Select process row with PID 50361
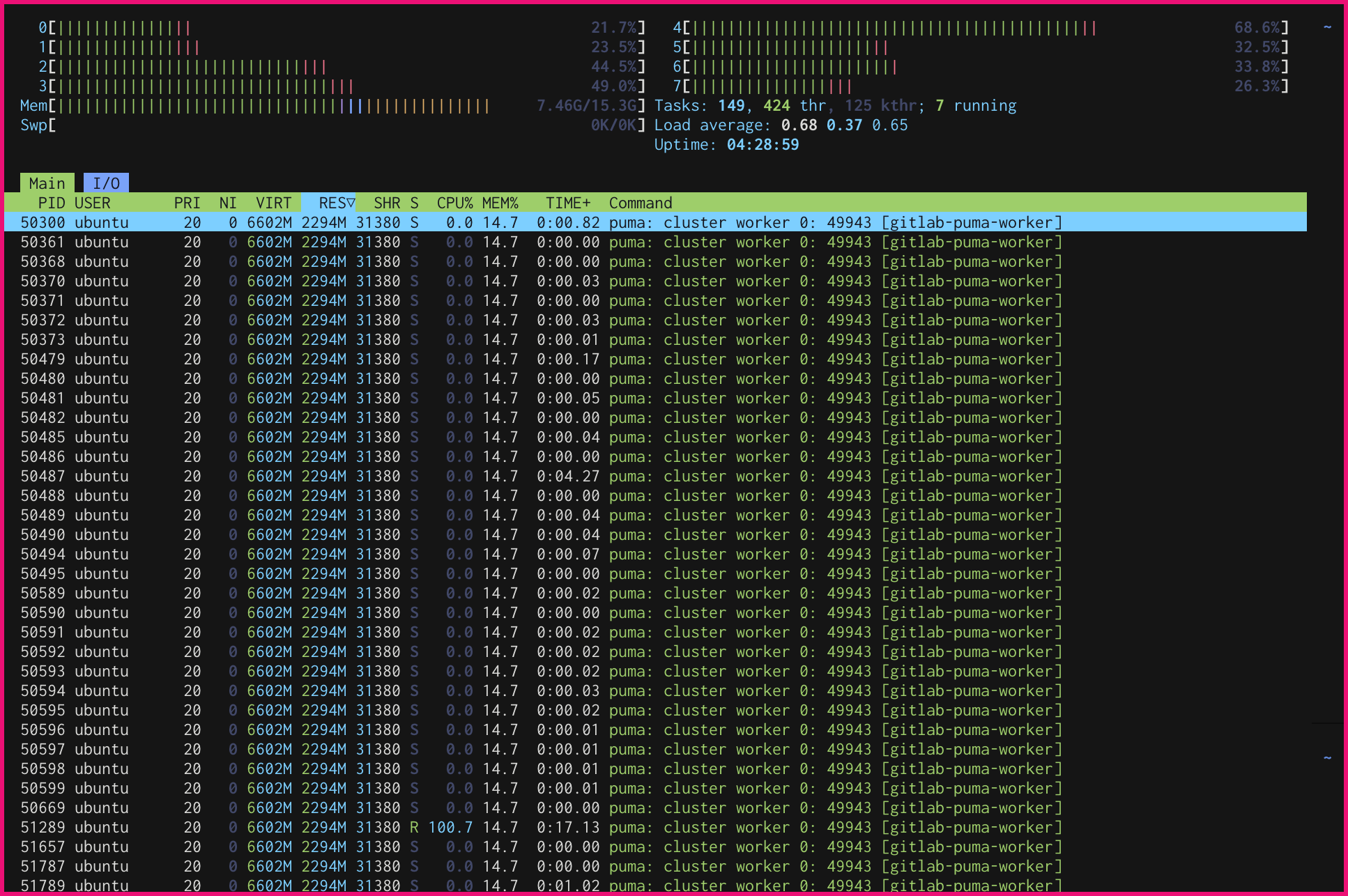1348x896 pixels. point(655,242)
